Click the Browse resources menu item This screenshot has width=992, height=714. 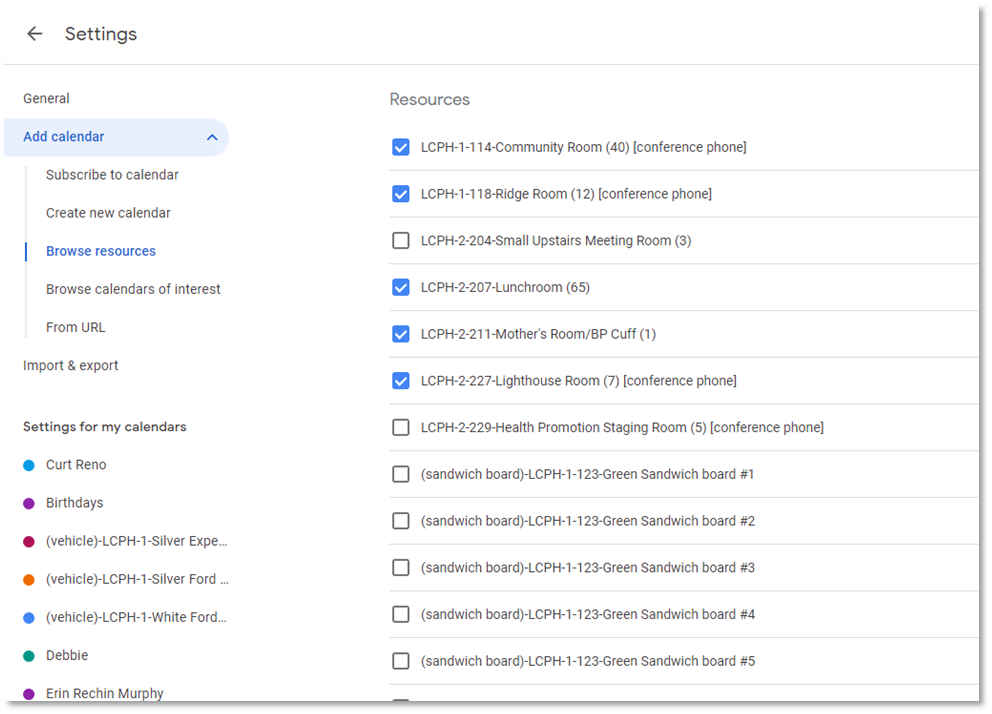click(x=101, y=251)
